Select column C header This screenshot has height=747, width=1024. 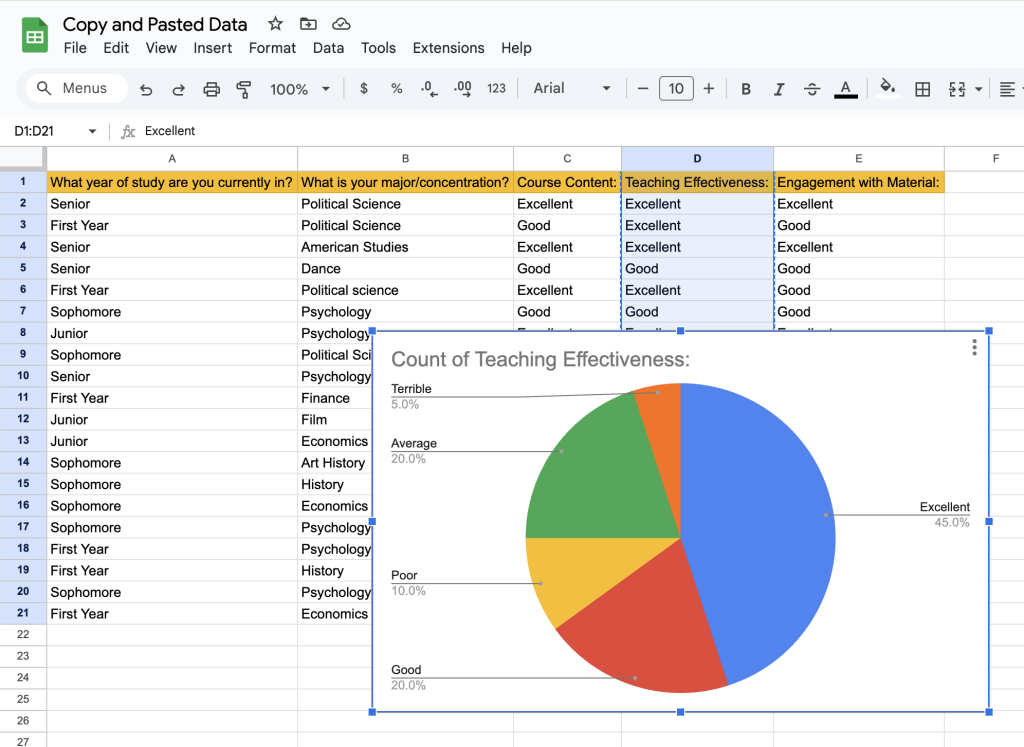click(568, 159)
